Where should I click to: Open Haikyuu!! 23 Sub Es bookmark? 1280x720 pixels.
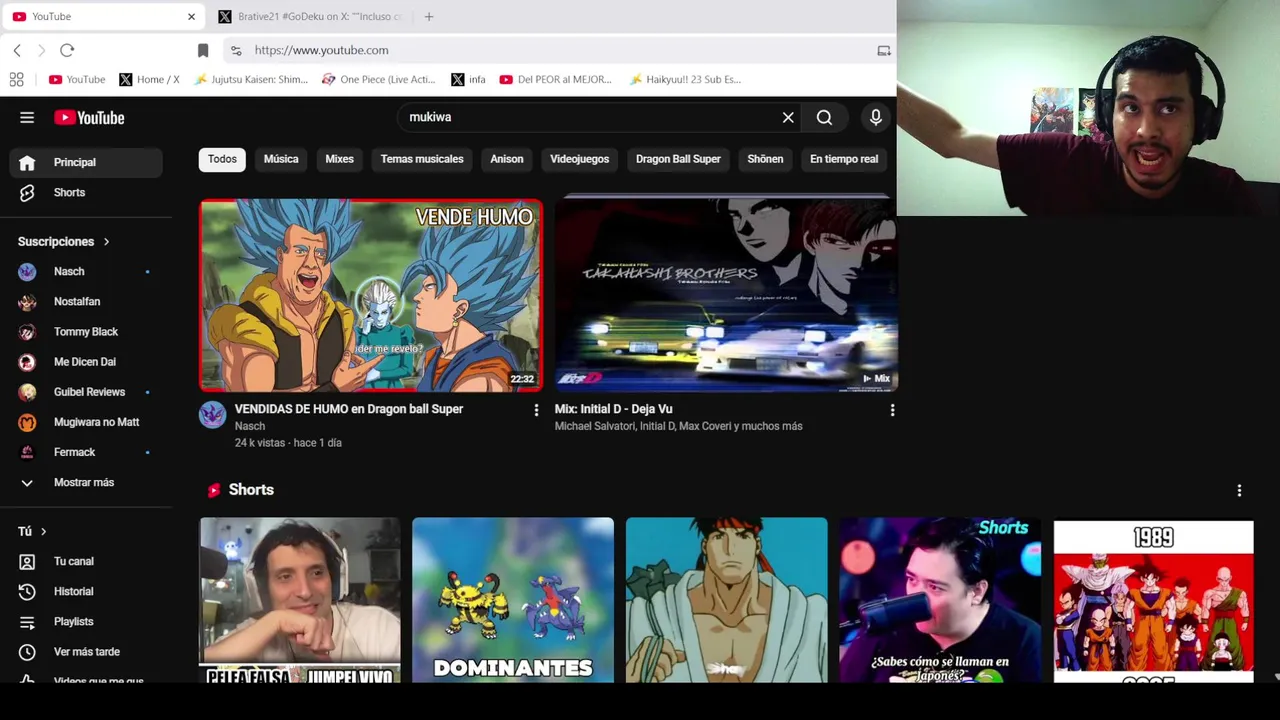[685, 79]
